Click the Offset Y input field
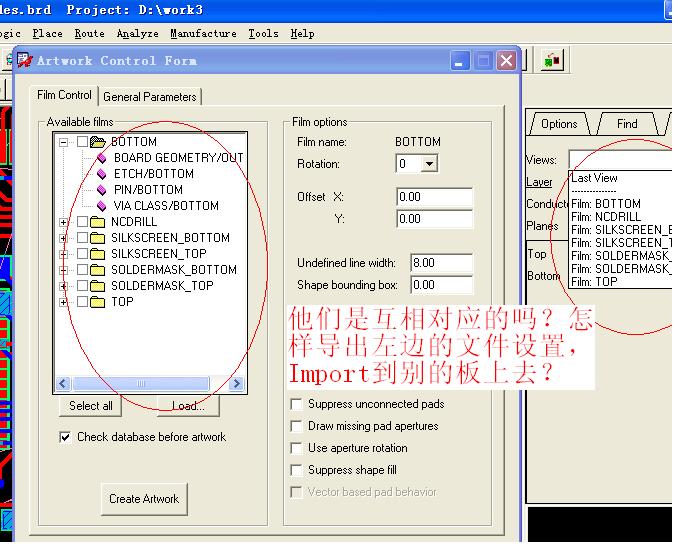 (x=434, y=219)
